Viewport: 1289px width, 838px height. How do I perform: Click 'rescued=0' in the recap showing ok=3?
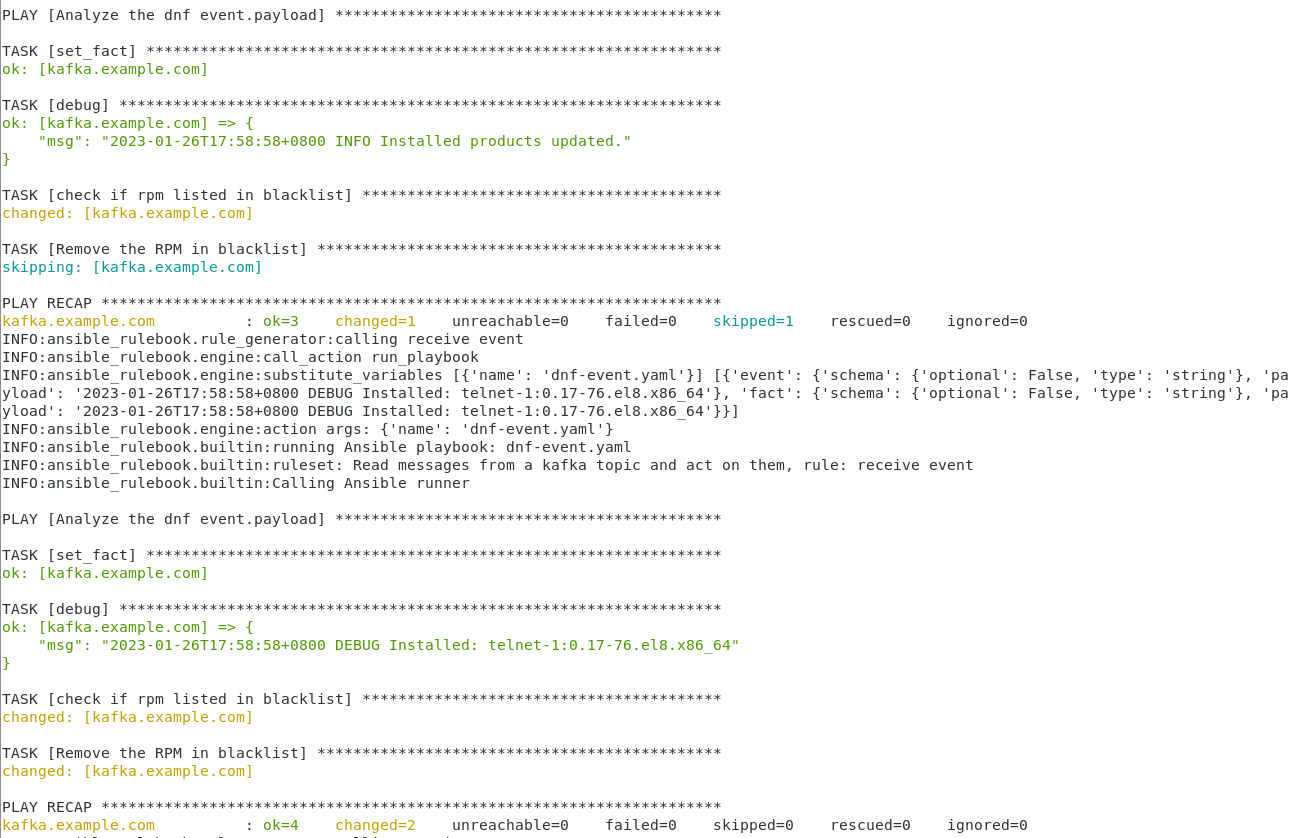pos(870,321)
